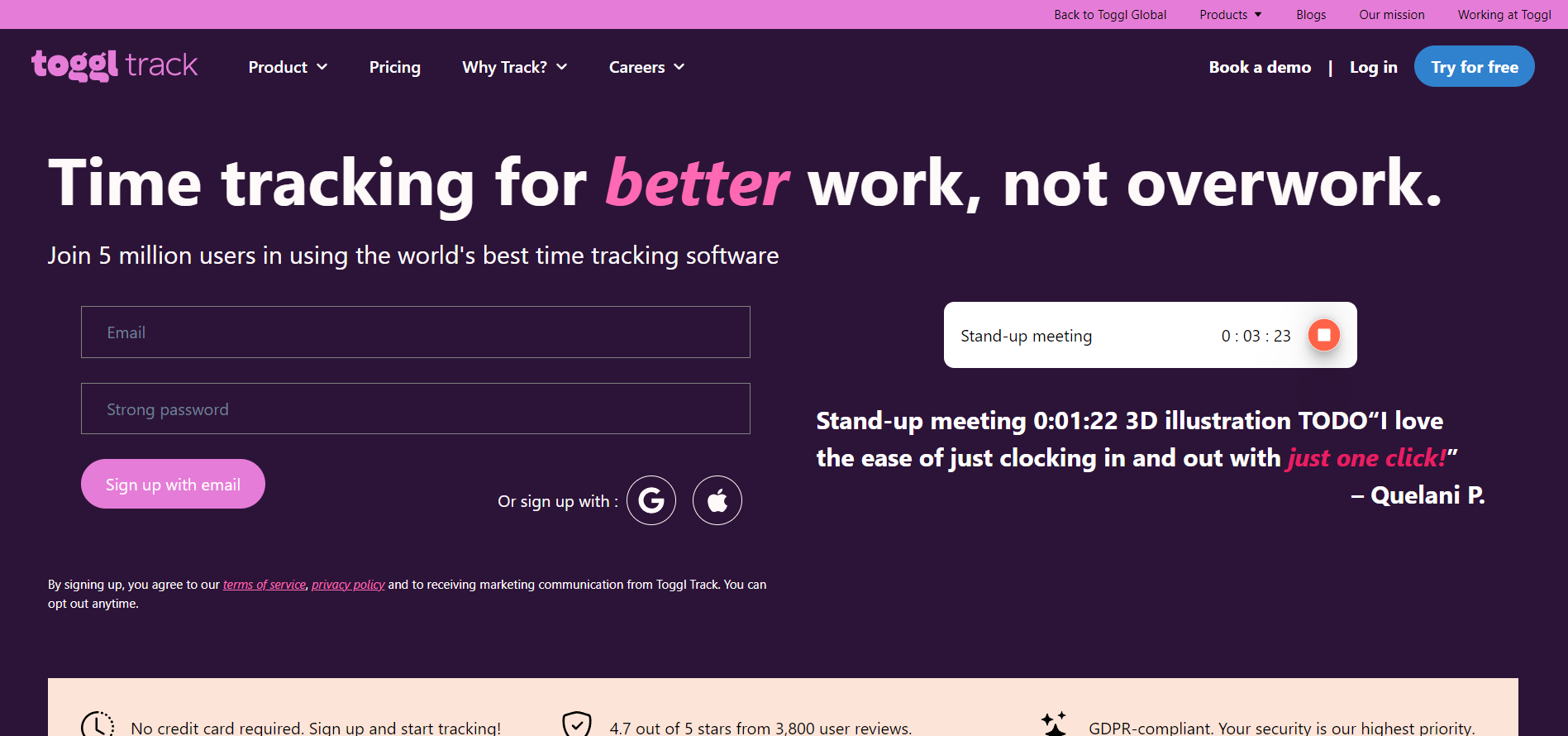Sign up with Google icon

click(x=651, y=500)
